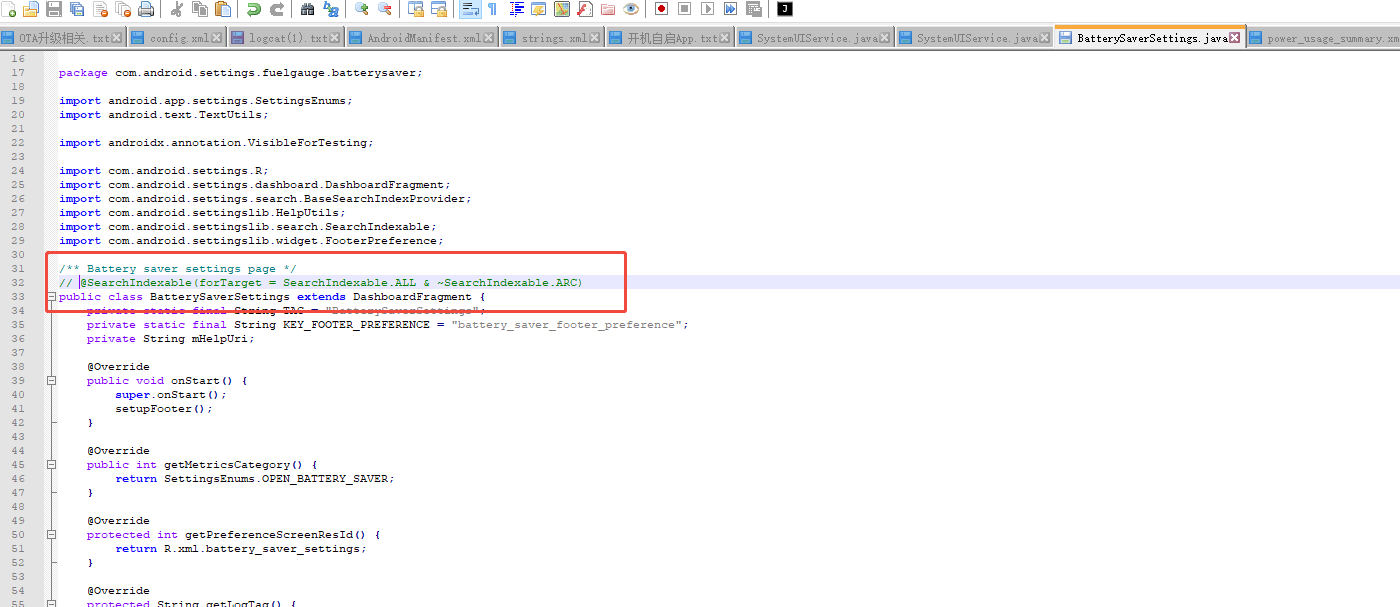The image size is (1400, 607).
Task: Click the 'private String mHelpUri;' line
Action: 171,339
